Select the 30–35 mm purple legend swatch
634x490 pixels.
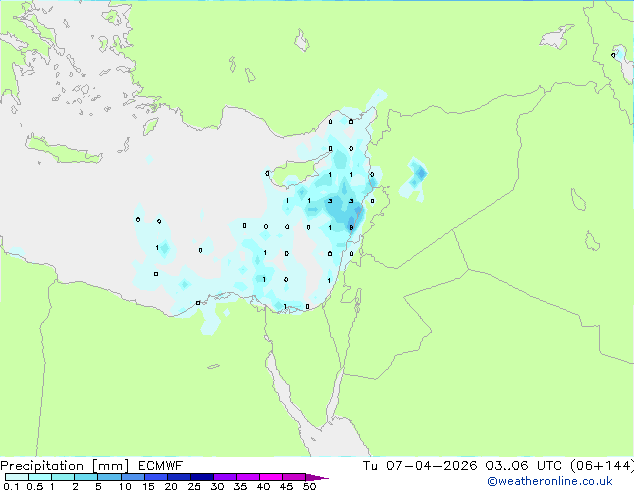224,477
